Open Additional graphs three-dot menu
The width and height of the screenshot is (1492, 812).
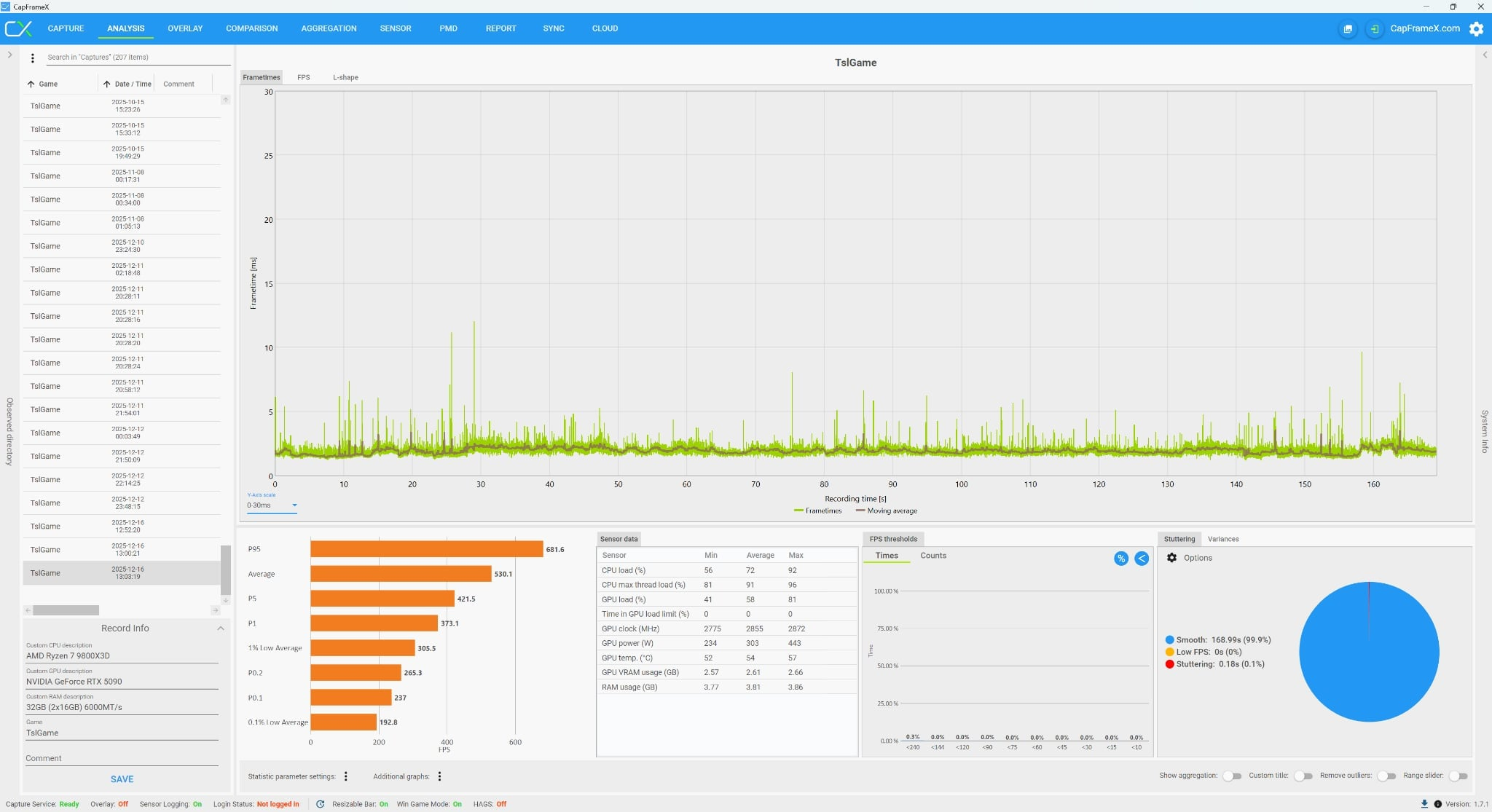tap(439, 776)
